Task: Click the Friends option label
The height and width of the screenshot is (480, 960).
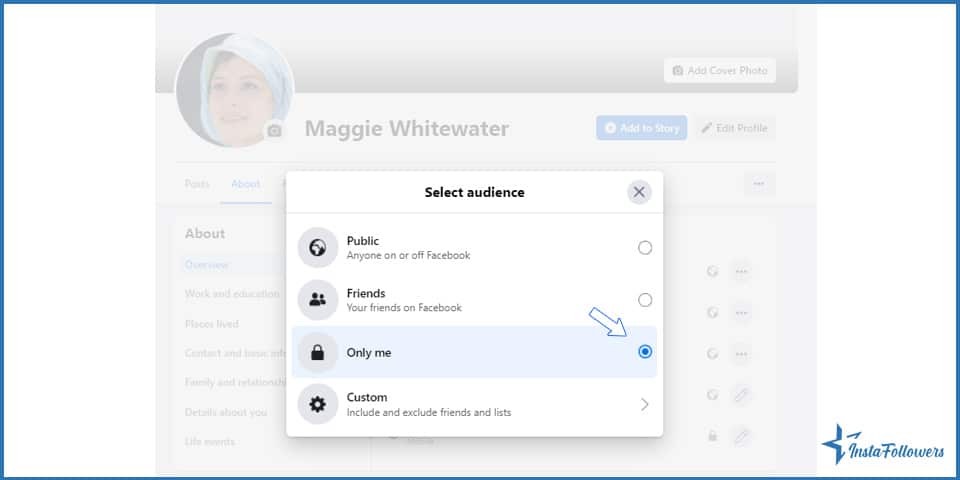Action: point(366,293)
